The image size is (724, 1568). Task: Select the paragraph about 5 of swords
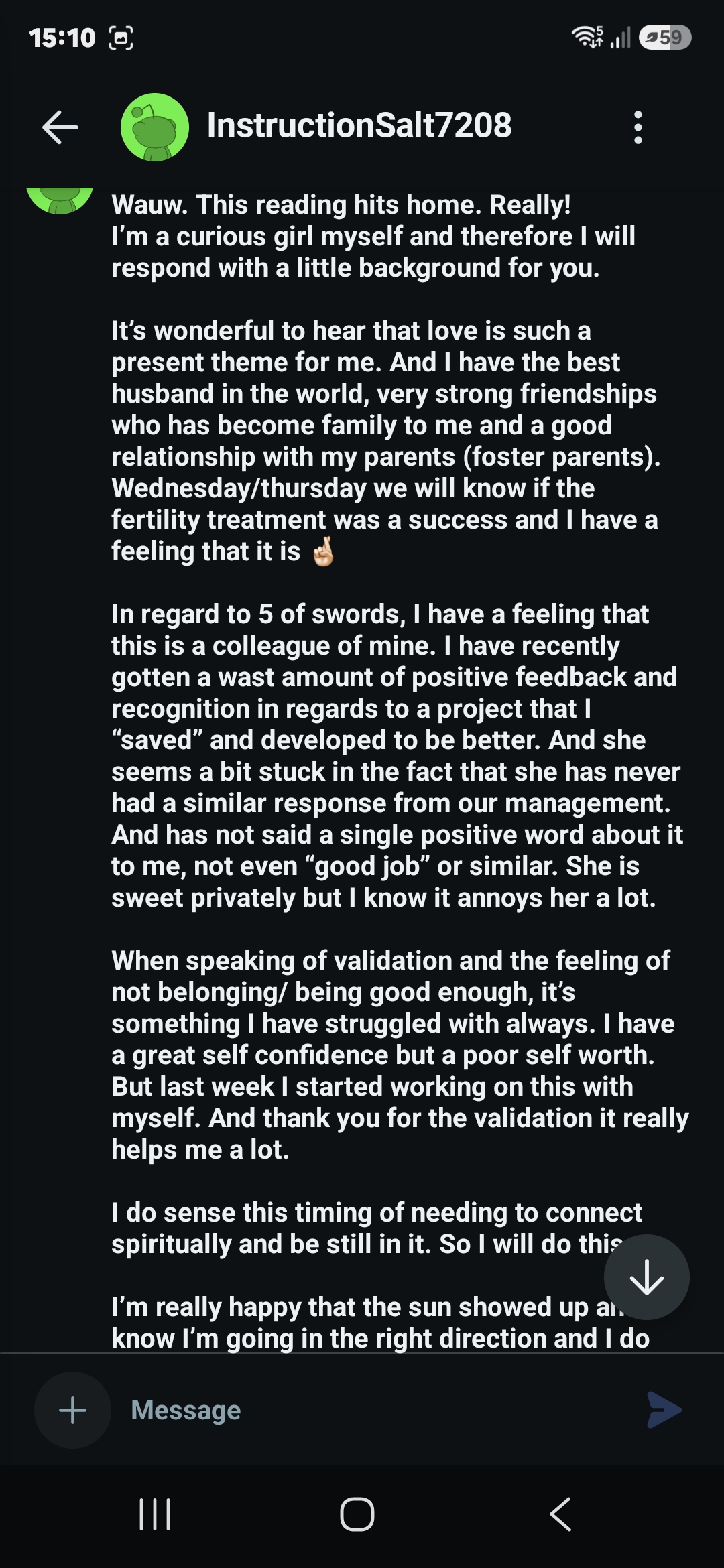397,756
